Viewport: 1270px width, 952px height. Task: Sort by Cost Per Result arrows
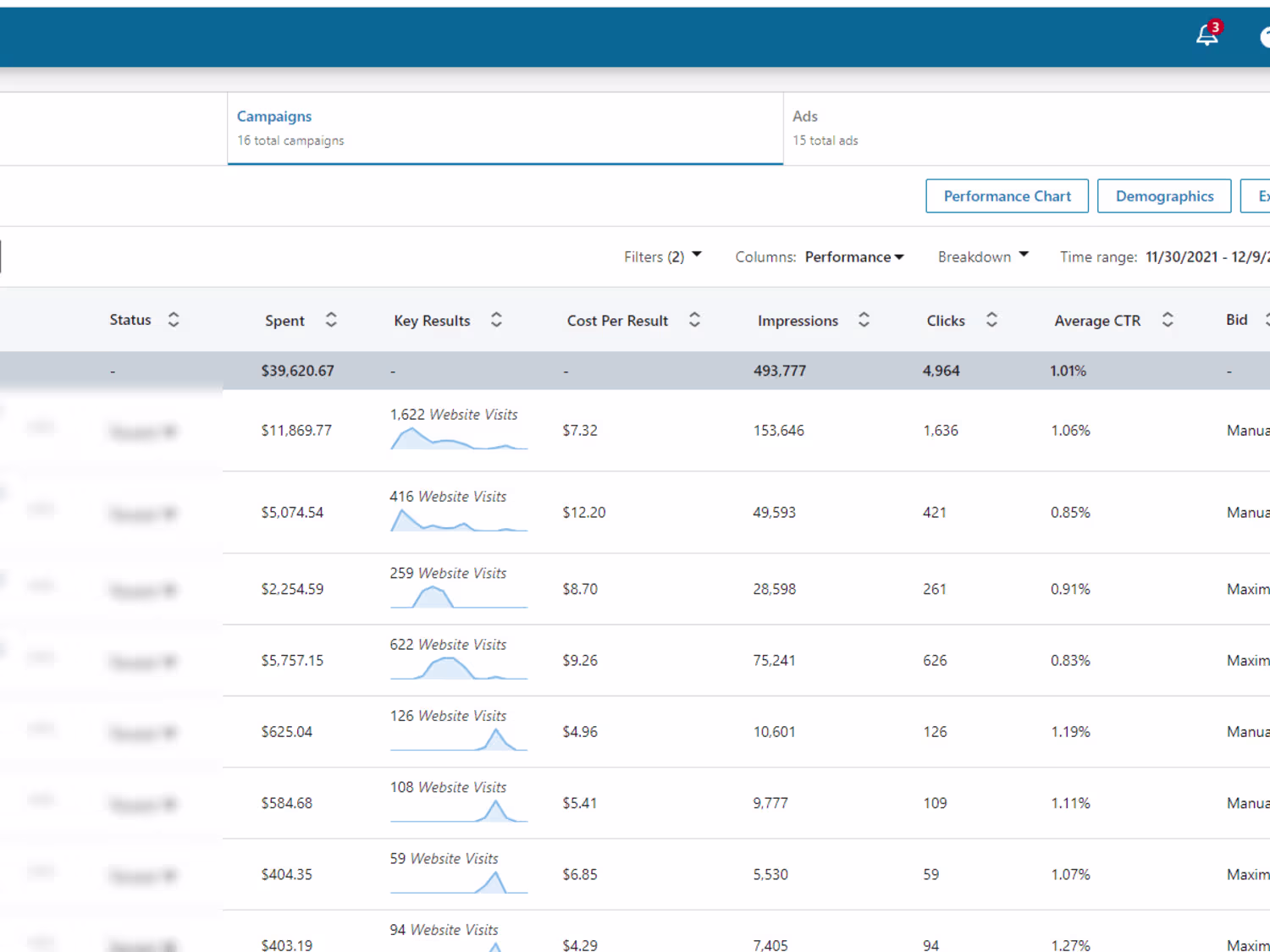(x=694, y=320)
